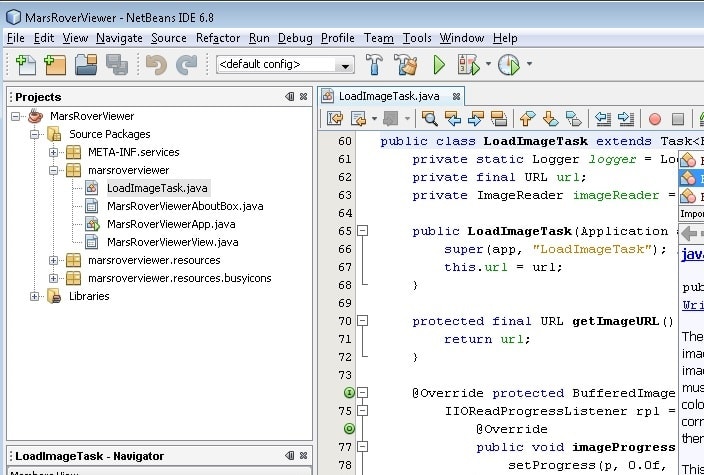Click the Build Main Project hammer icon
The image size is (704, 475).
click(374, 65)
